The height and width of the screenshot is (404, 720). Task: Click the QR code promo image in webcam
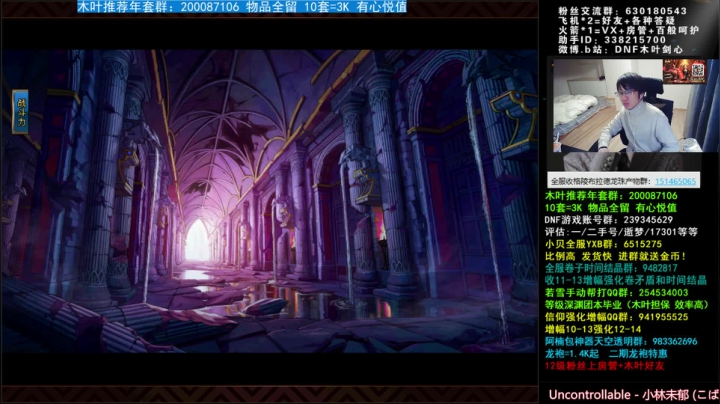tap(684, 71)
